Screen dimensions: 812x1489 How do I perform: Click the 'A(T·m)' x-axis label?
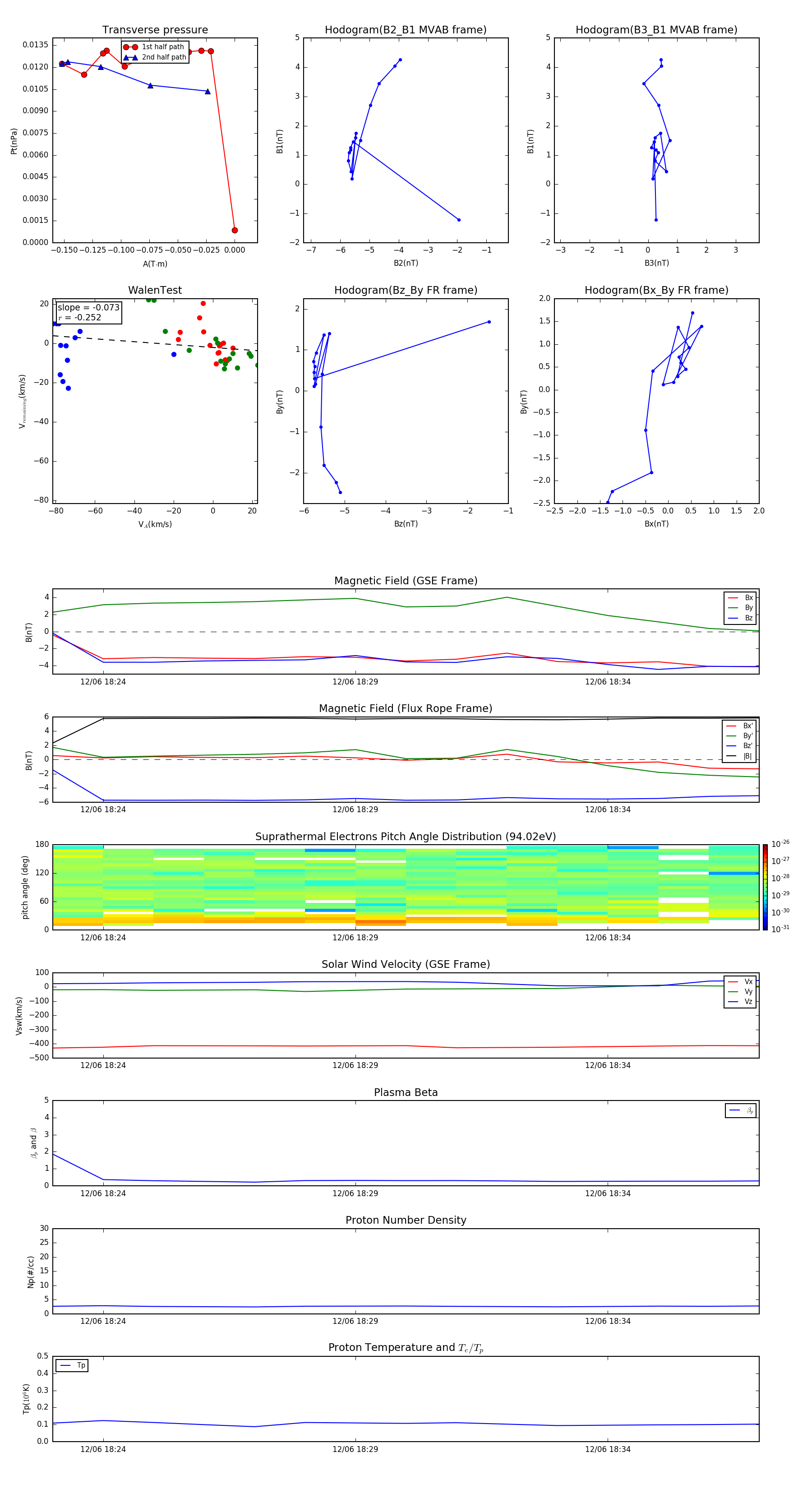(155, 264)
